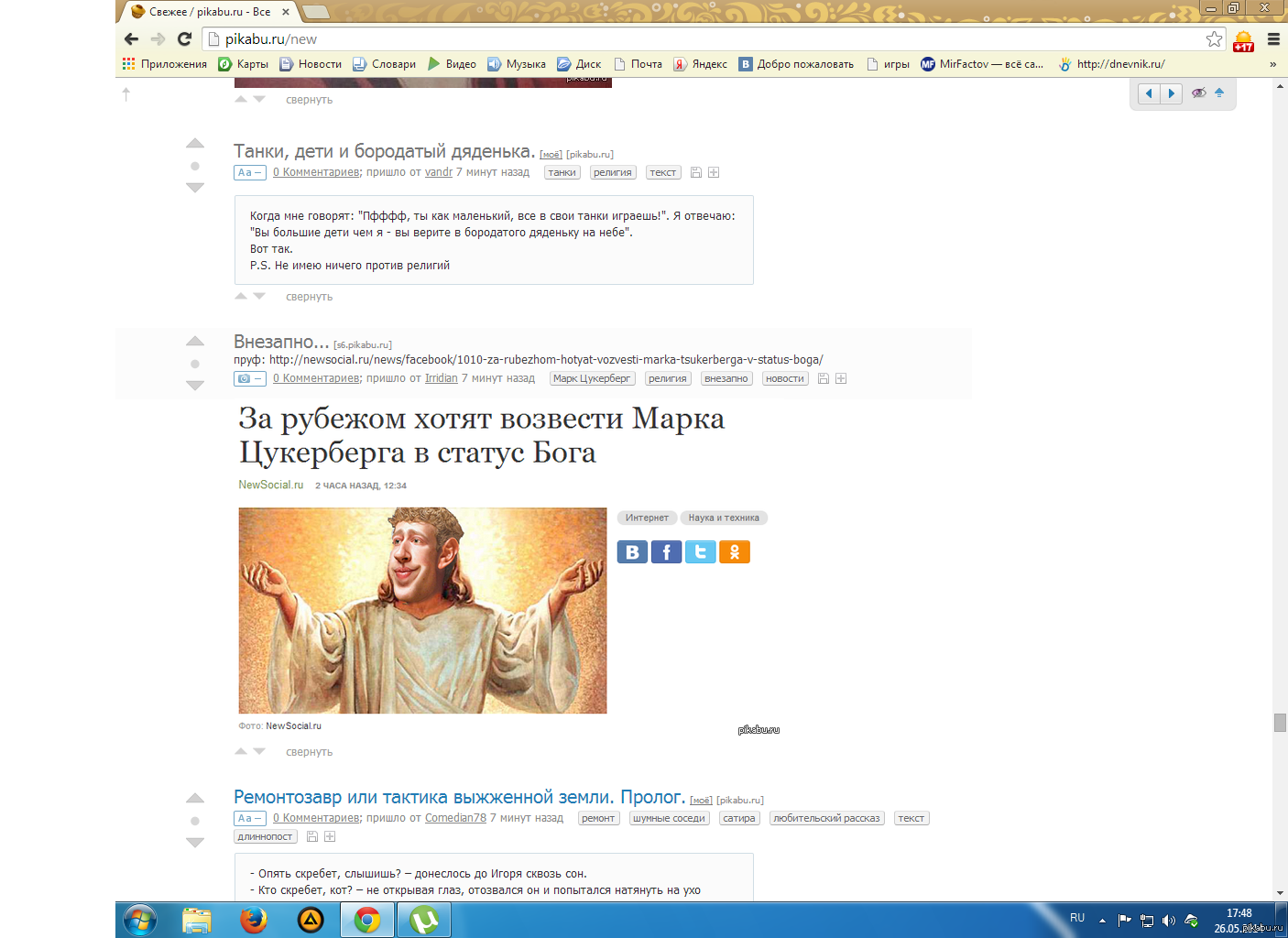Click the текст tag on the Танки post
The width and height of the screenshot is (1288, 938).
(662, 172)
